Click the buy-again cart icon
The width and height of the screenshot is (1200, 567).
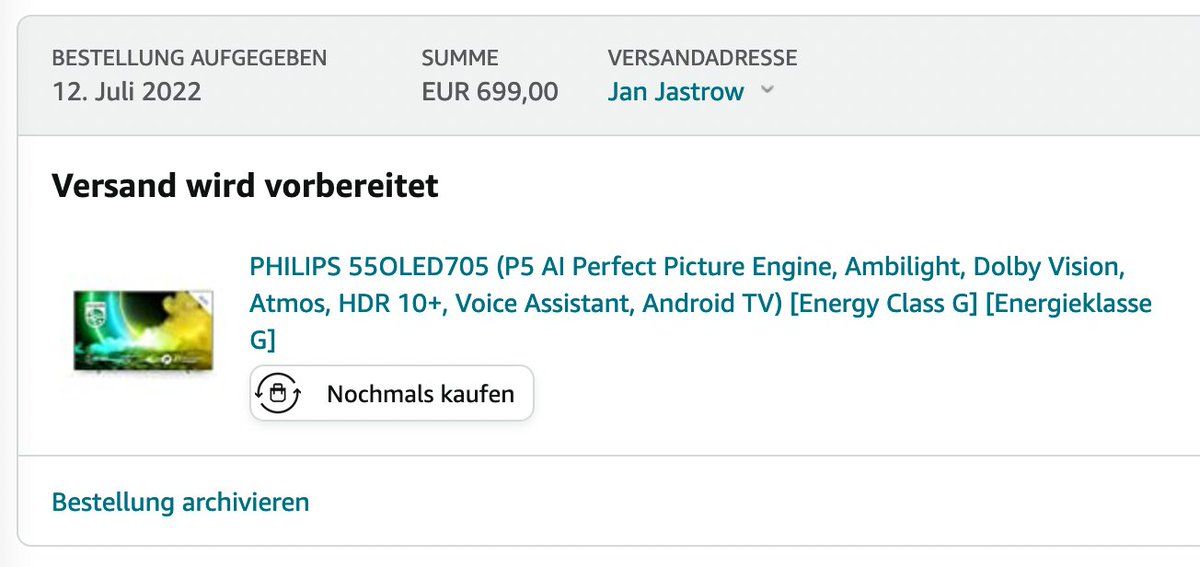279,393
